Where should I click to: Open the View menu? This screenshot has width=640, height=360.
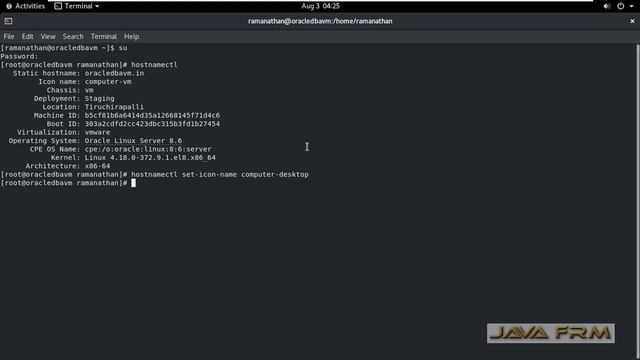point(48,36)
